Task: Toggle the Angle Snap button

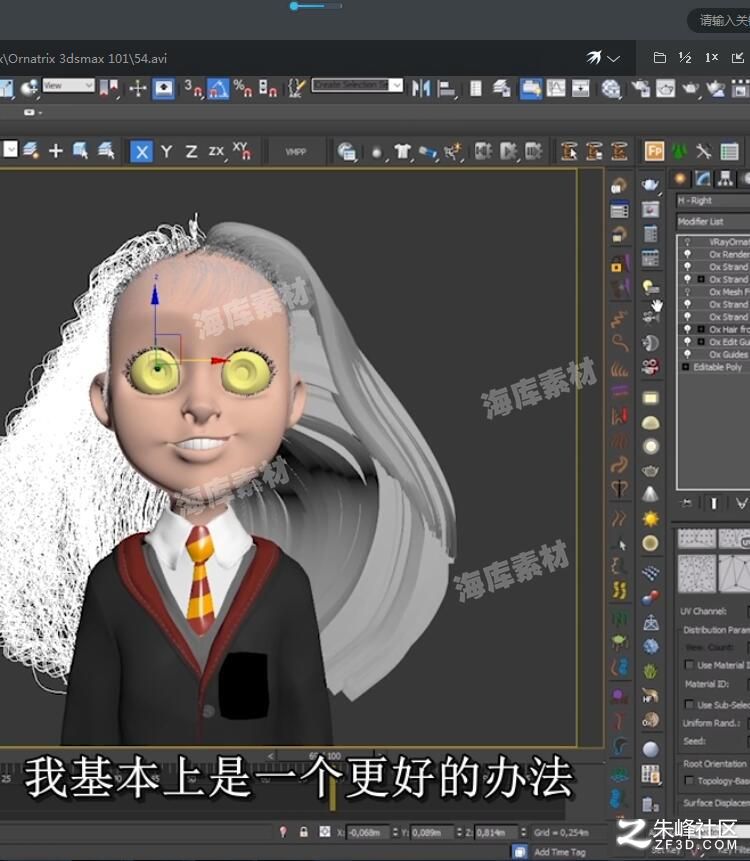Action: click(x=217, y=88)
